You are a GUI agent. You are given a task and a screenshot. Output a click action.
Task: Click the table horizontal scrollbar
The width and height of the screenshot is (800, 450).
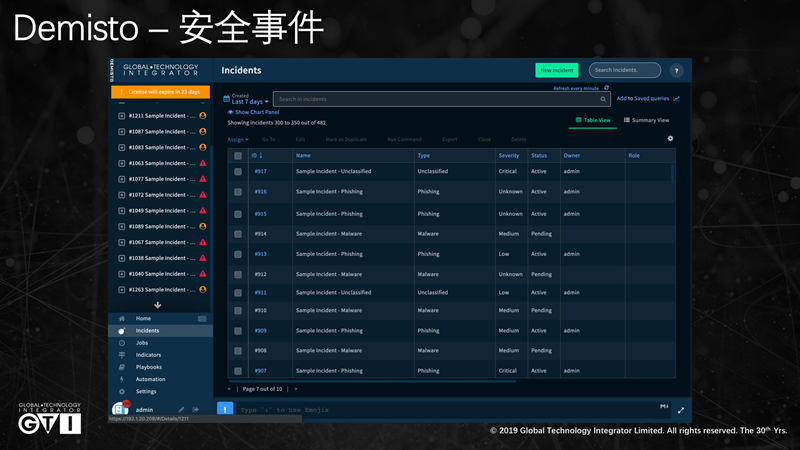click(372, 381)
